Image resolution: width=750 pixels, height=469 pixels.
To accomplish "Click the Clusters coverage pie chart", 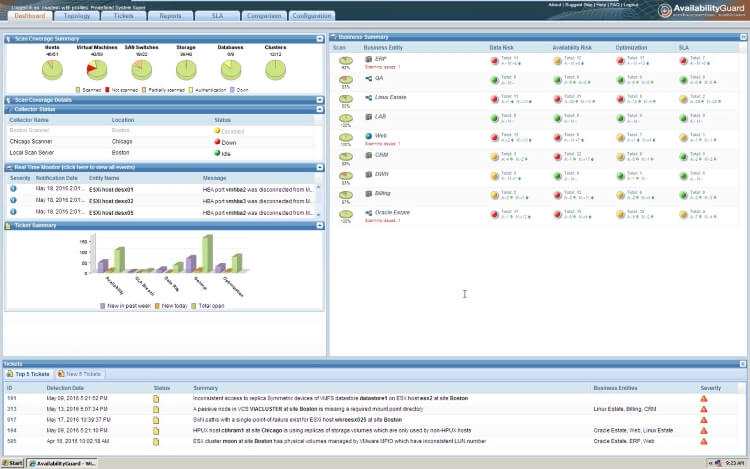I will click(276, 70).
